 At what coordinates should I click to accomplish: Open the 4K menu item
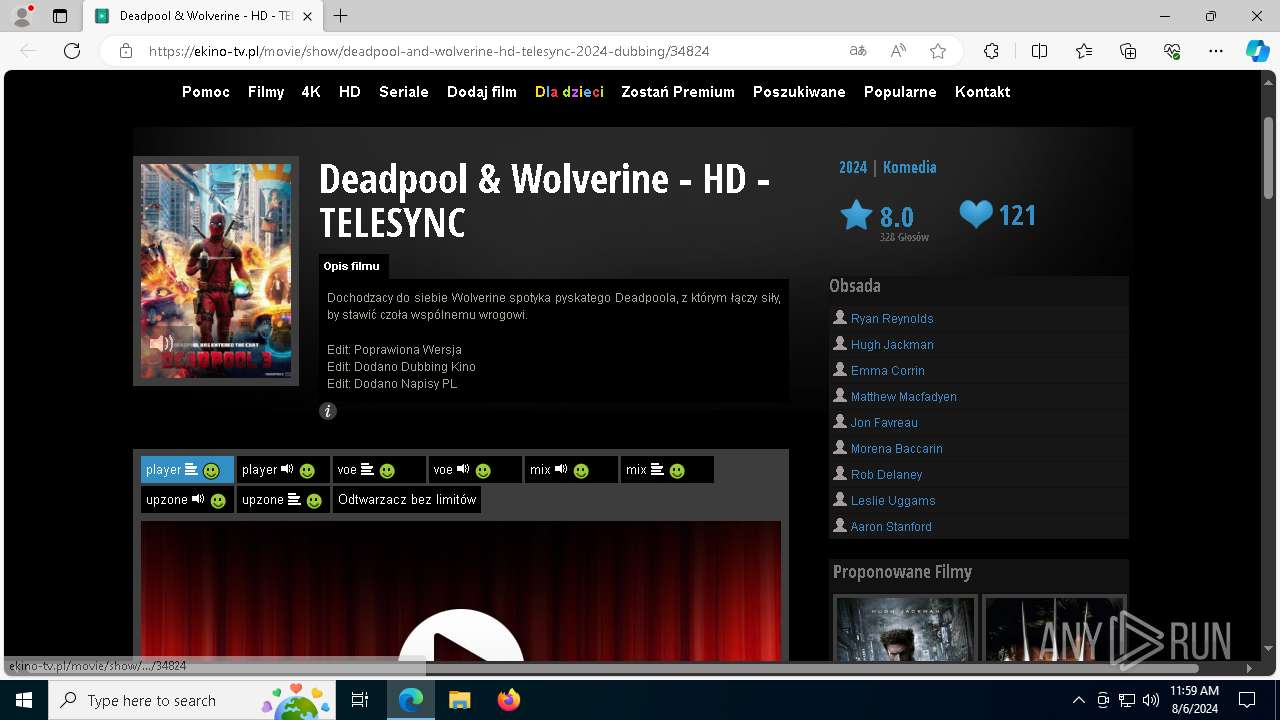311,92
